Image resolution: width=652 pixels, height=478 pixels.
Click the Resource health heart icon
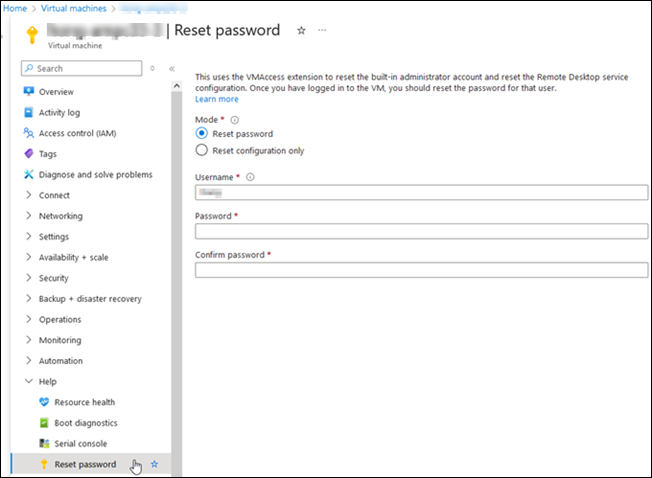[44, 402]
